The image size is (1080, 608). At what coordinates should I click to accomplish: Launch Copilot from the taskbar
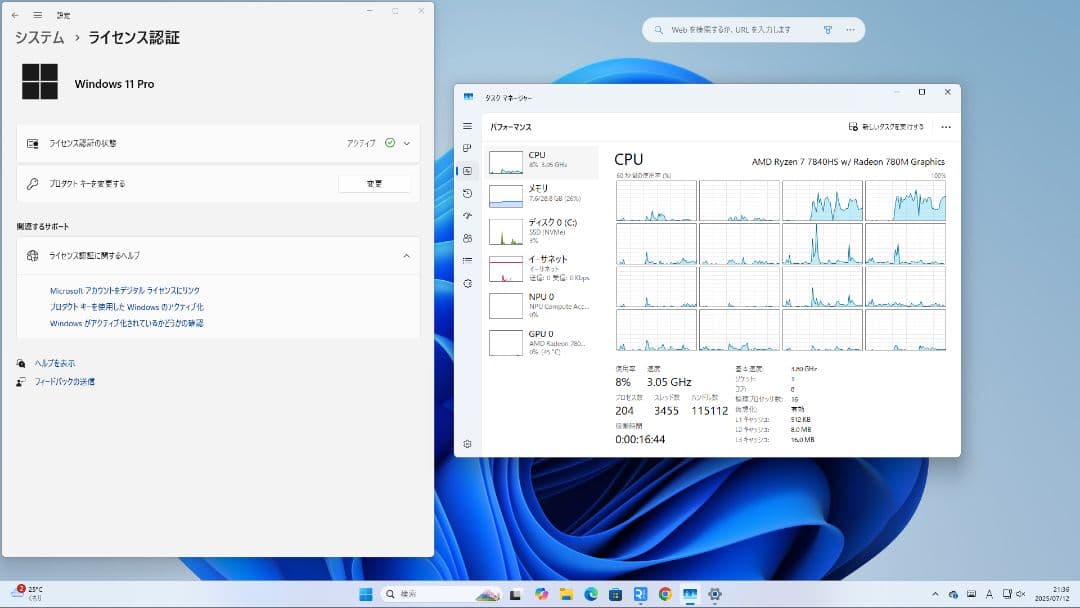pyautogui.click(x=541, y=594)
